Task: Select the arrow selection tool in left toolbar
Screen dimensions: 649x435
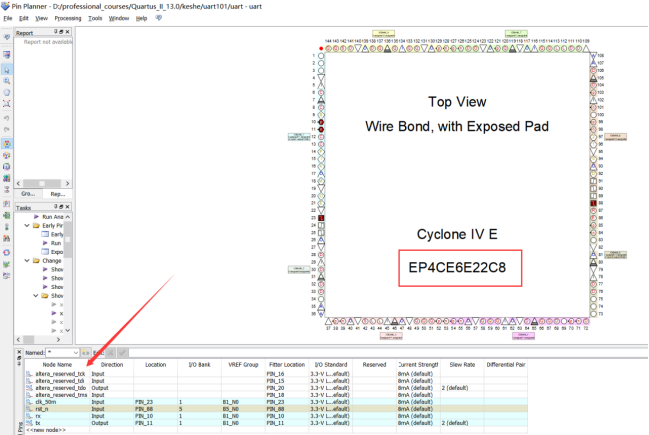Action: [7, 70]
